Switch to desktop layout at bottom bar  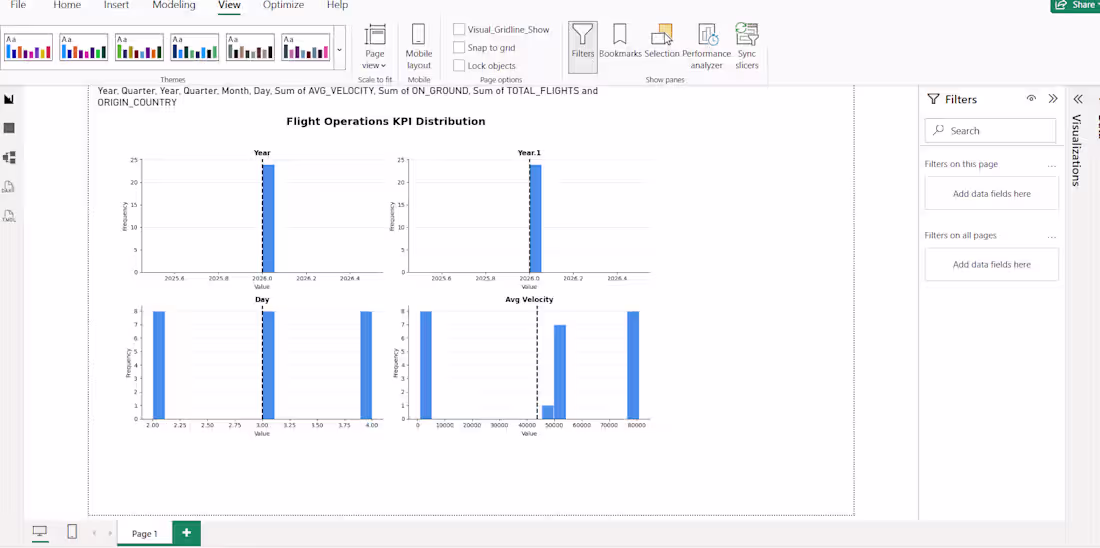point(40,533)
